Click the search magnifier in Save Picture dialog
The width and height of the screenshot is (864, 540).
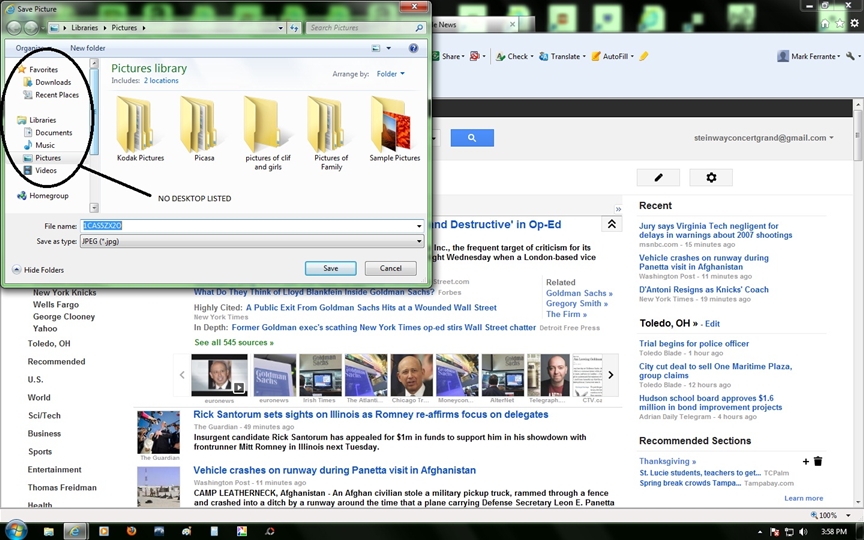click(x=419, y=28)
